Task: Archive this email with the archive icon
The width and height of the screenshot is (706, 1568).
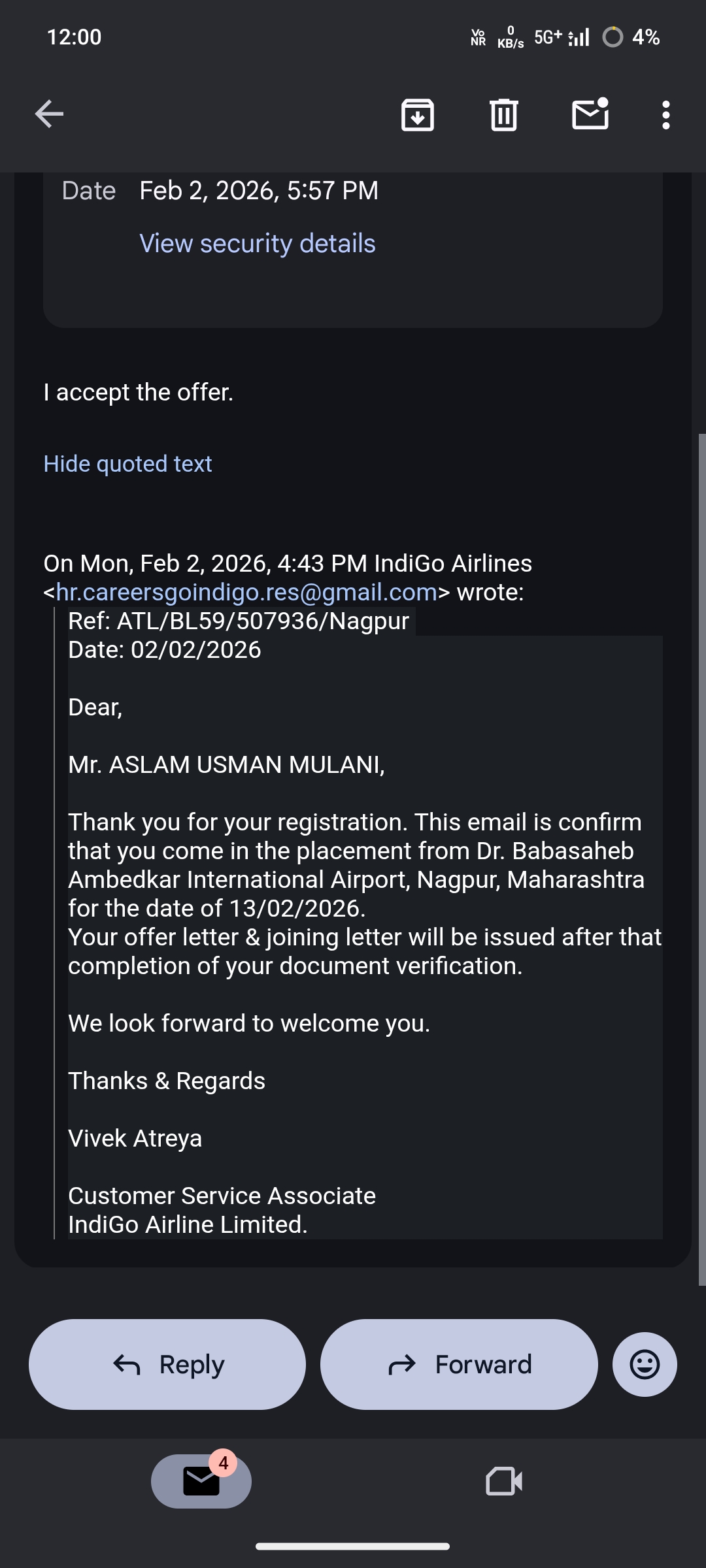Action: click(418, 115)
